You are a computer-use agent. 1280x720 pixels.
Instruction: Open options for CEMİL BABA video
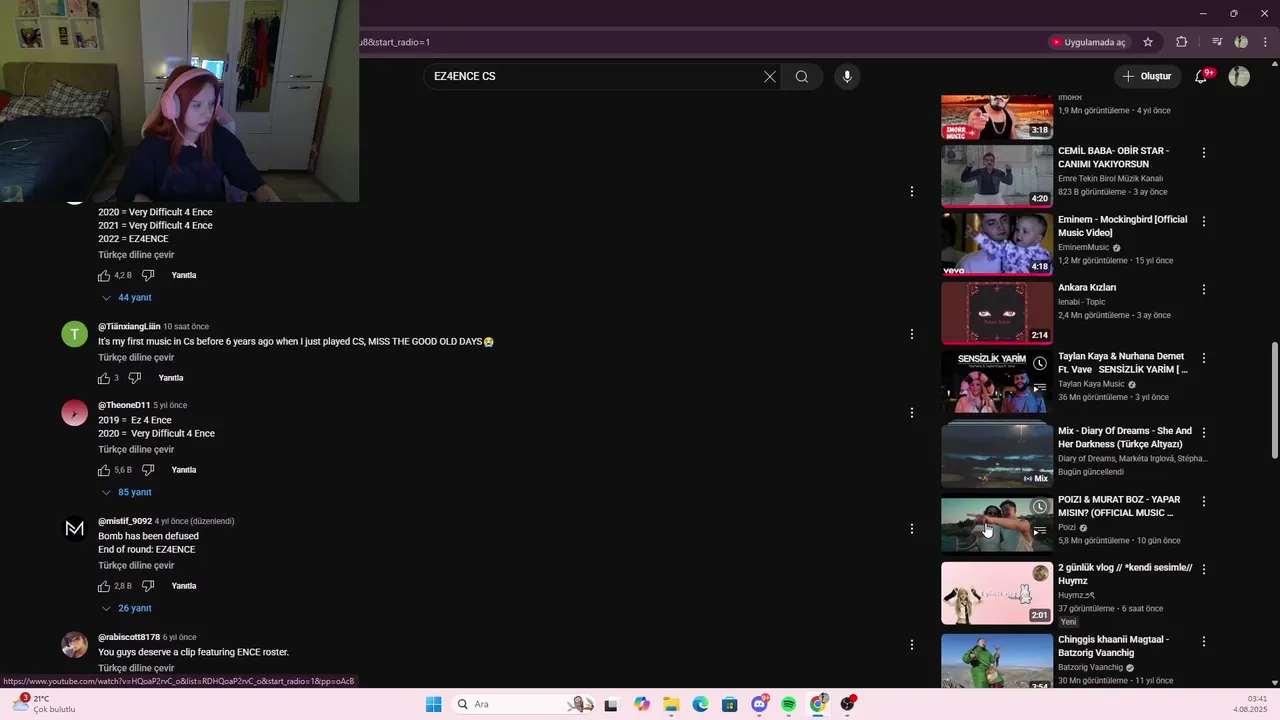tap(1204, 153)
